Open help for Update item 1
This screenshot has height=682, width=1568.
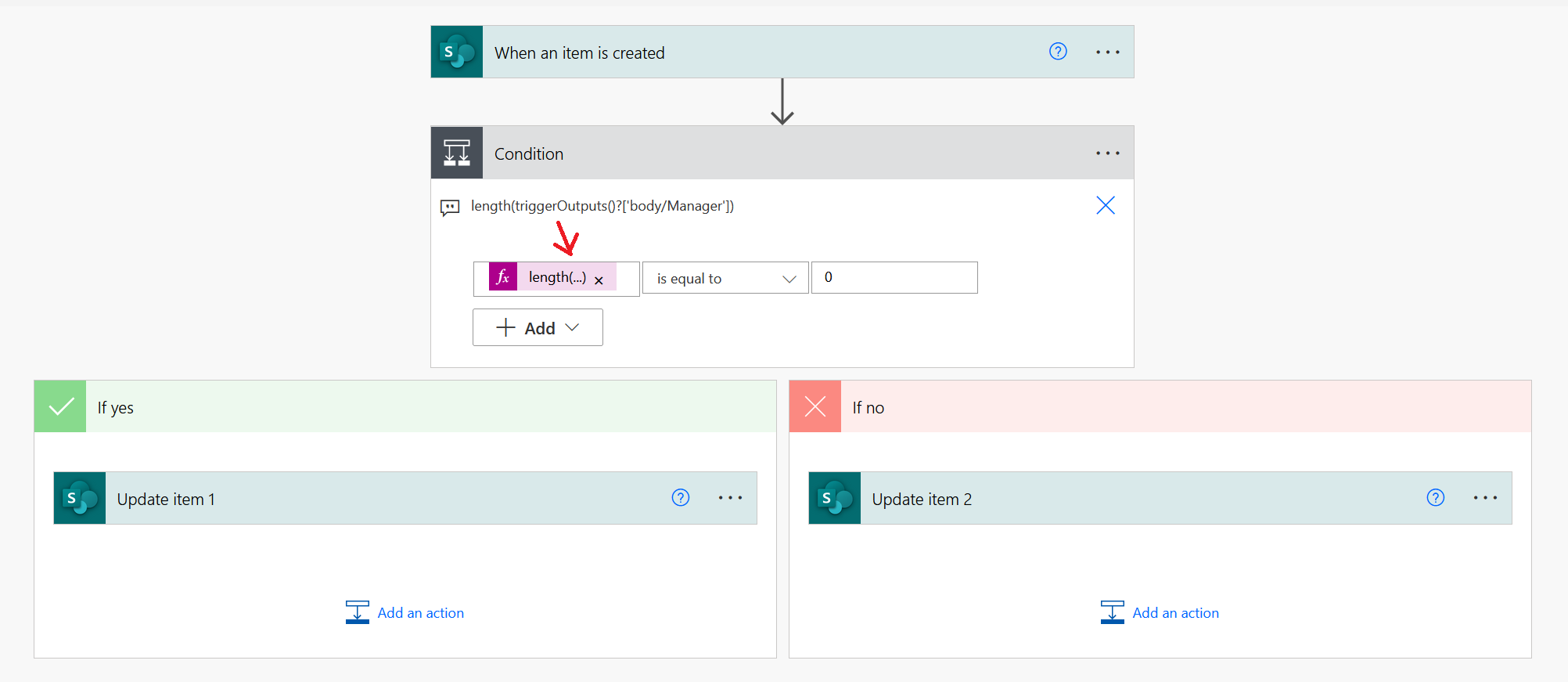click(681, 498)
